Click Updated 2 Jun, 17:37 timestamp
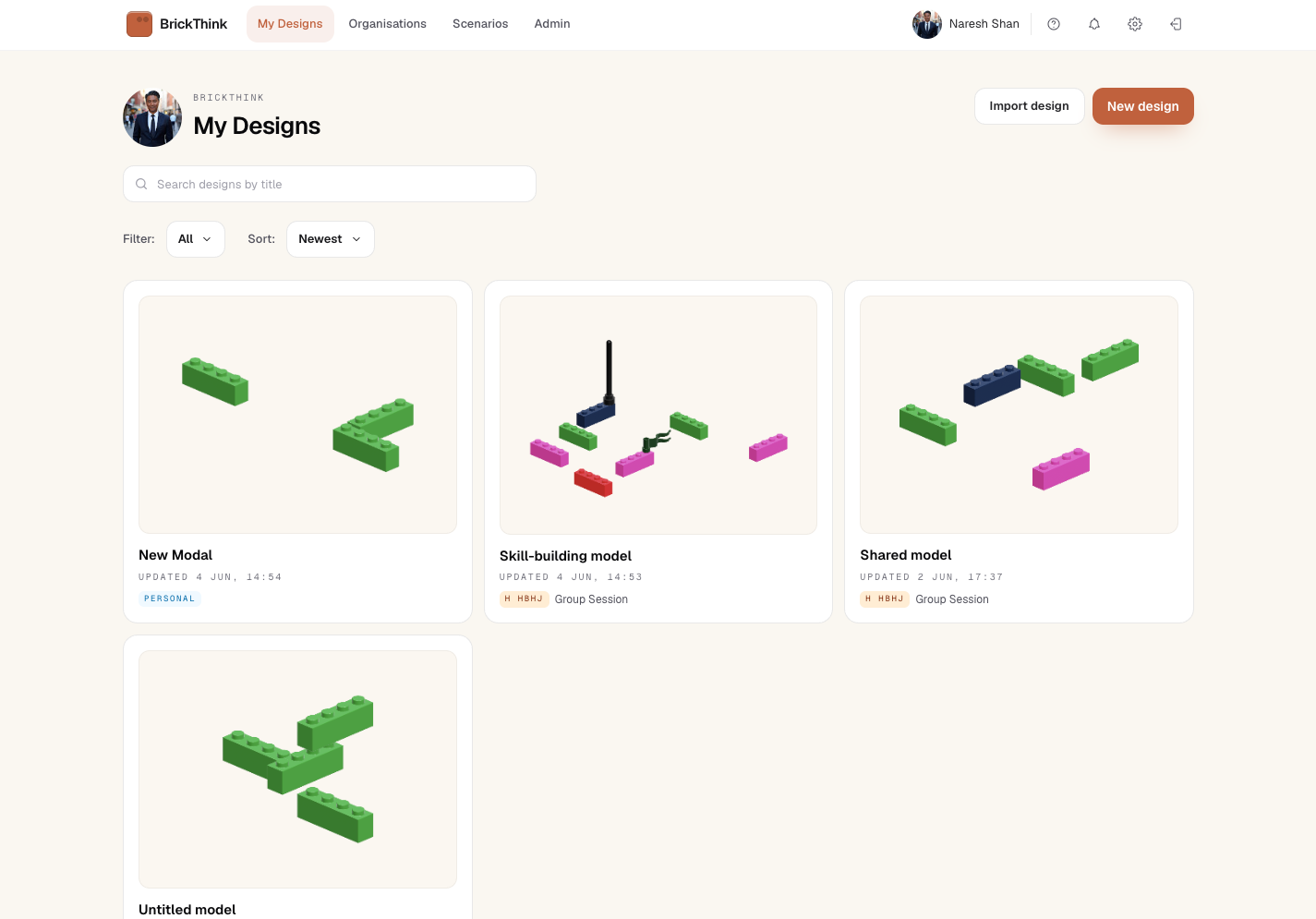 pyautogui.click(x=932, y=577)
